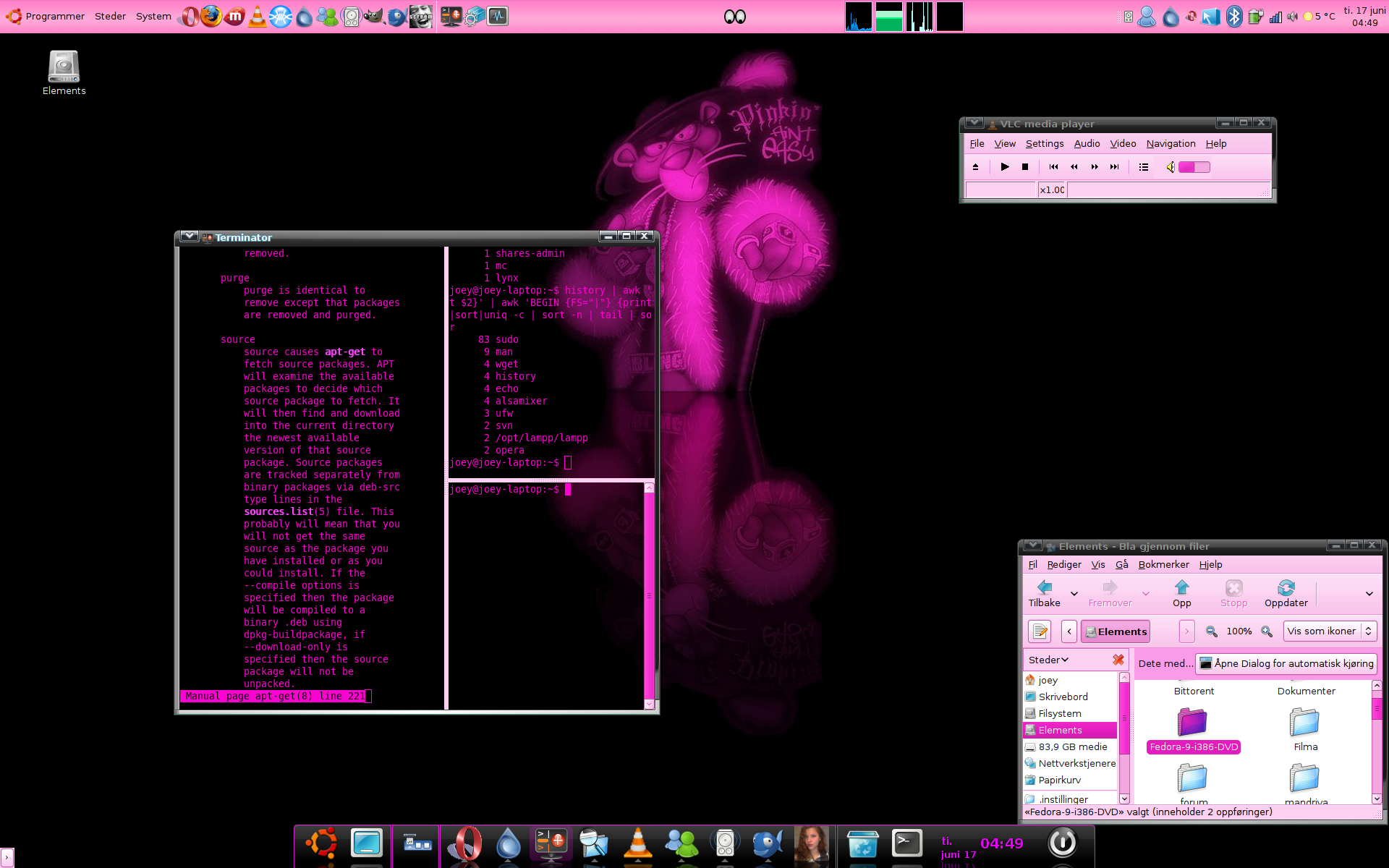Viewport: 1389px width, 868px height.
Task: Click the lower-right terminal pane scrollbar
Action: pos(649,597)
